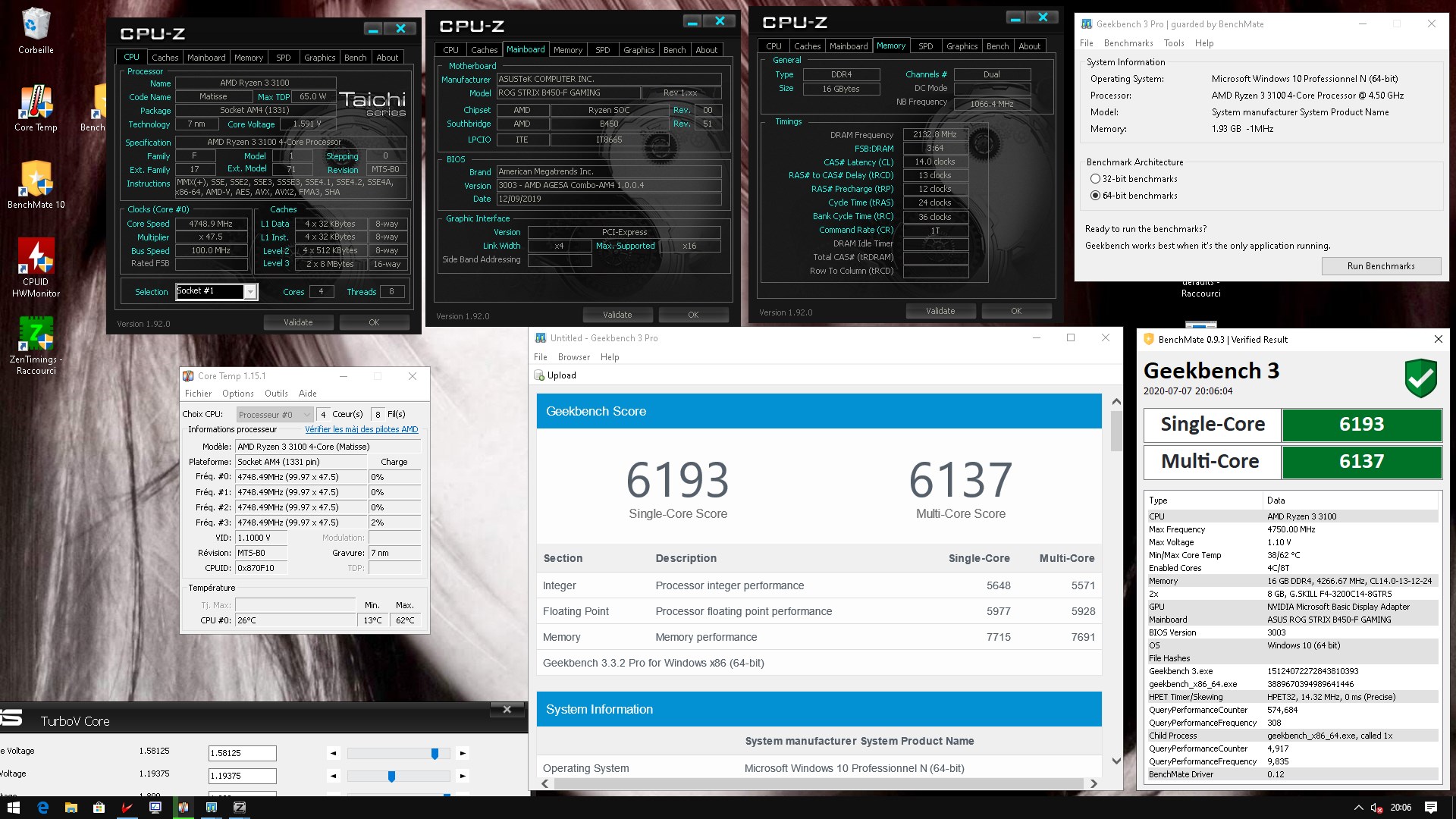Open Microsoft Store from the taskbar
Screen dimensions: 1456x819
coord(99,808)
